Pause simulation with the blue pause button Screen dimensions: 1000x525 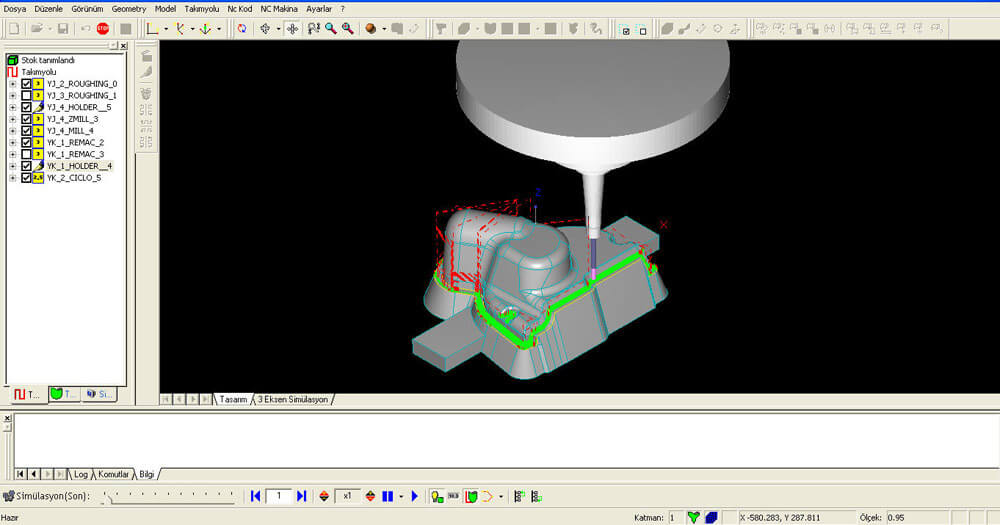coord(387,496)
